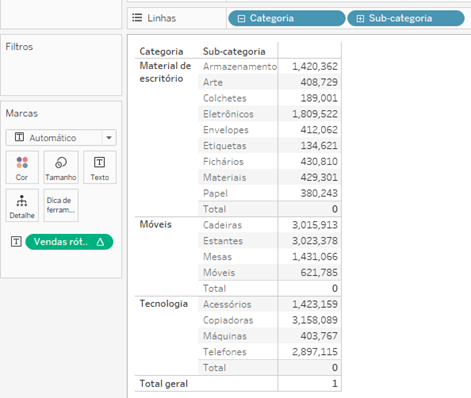Click the text icon left of Vendas pill
The height and width of the screenshot is (398, 471).
pos(16,241)
